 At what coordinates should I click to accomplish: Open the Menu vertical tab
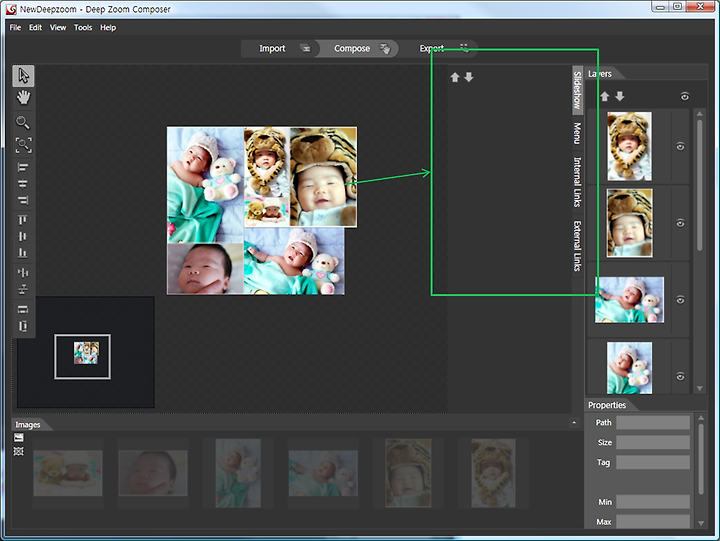click(x=577, y=133)
